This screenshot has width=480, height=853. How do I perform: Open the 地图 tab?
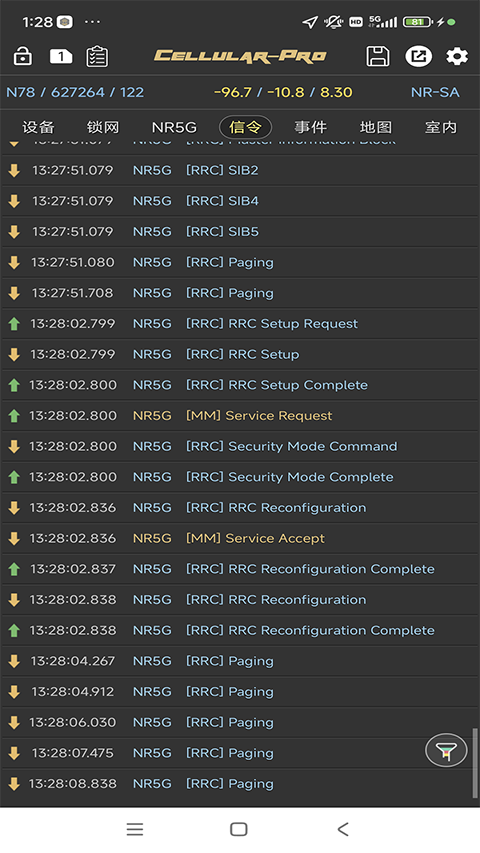pyautogui.click(x=376, y=127)
